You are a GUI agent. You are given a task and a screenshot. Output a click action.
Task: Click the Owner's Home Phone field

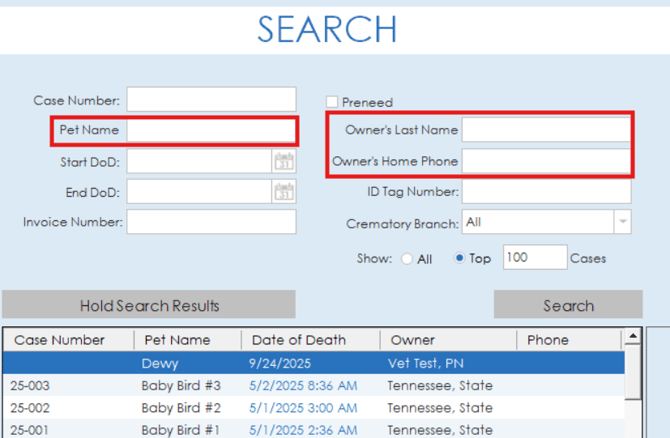(546, 161)
